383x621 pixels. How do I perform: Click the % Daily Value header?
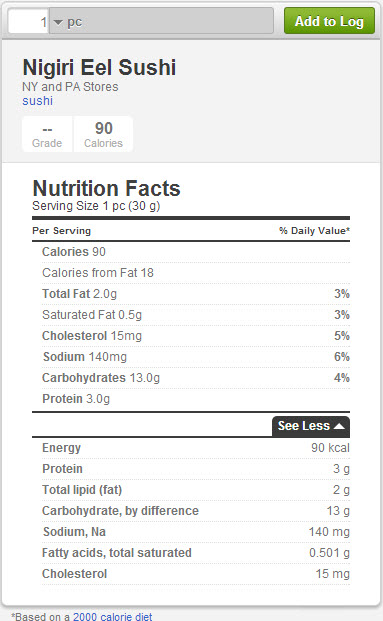pyautogui.click(x=314, y=230)
